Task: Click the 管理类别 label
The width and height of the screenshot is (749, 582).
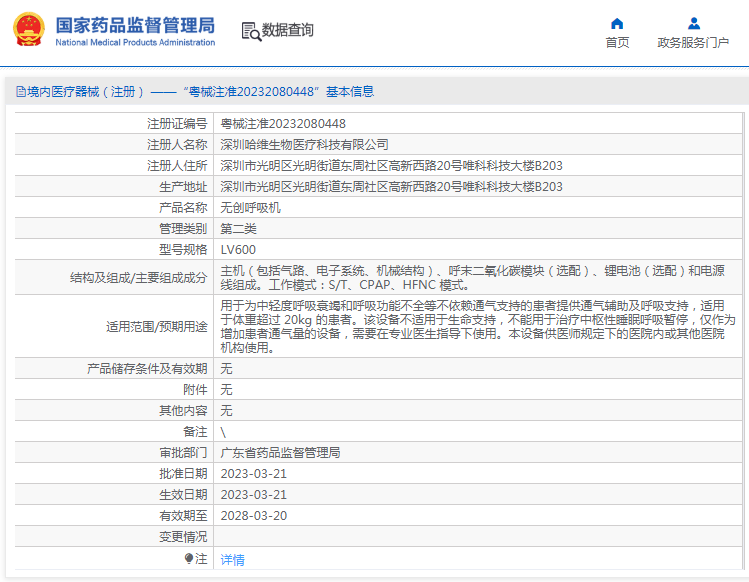Action: pos(183,229)
